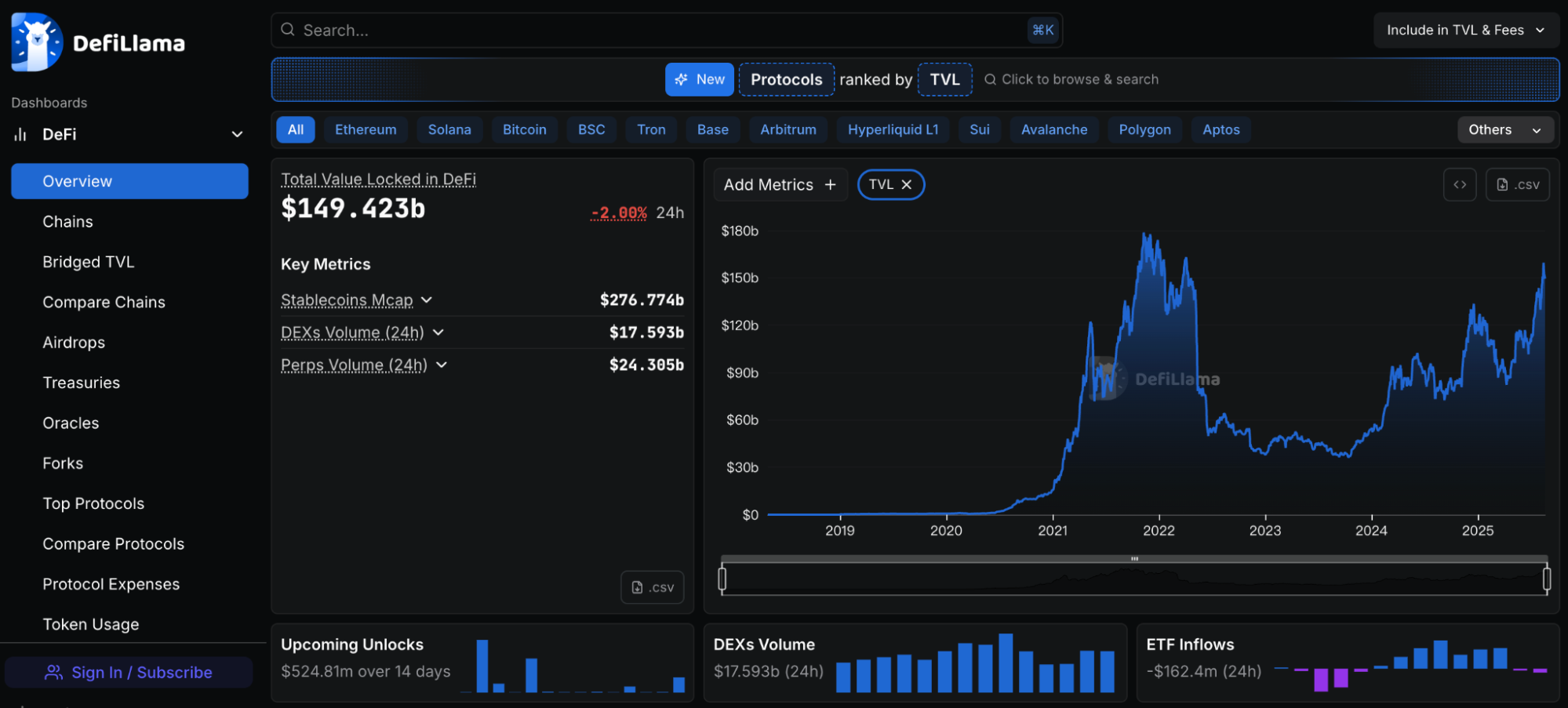1568x708 pixels.
Task: Open the ETF Inflows card
Action: pos(1348,663)
